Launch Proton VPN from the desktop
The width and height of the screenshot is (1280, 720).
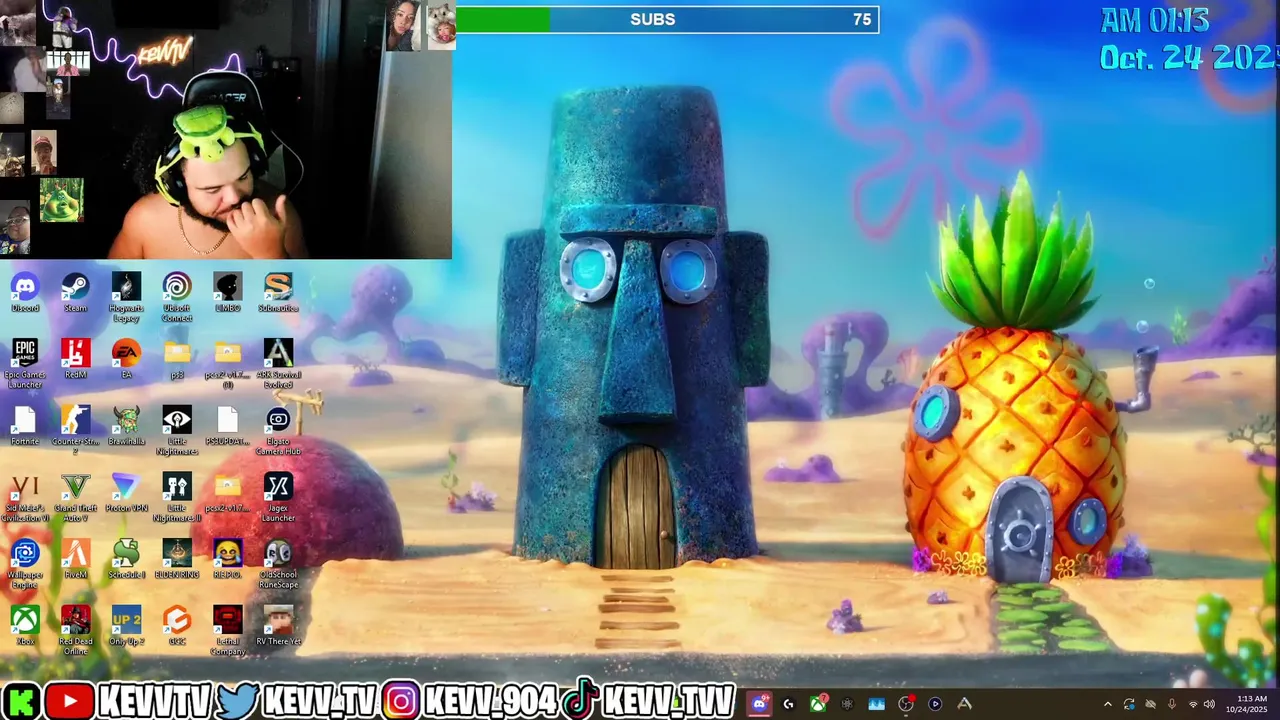click(126, 493)
